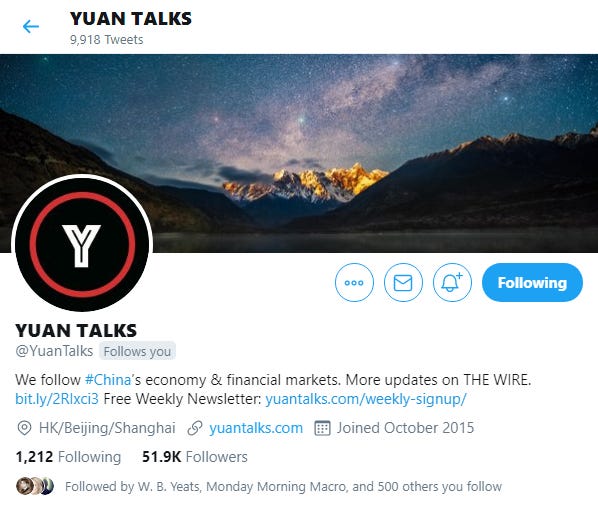Click the link chain icon beside yuantalks.com
This screenshot has width=598, height=512.
click(x=195, y=428)
